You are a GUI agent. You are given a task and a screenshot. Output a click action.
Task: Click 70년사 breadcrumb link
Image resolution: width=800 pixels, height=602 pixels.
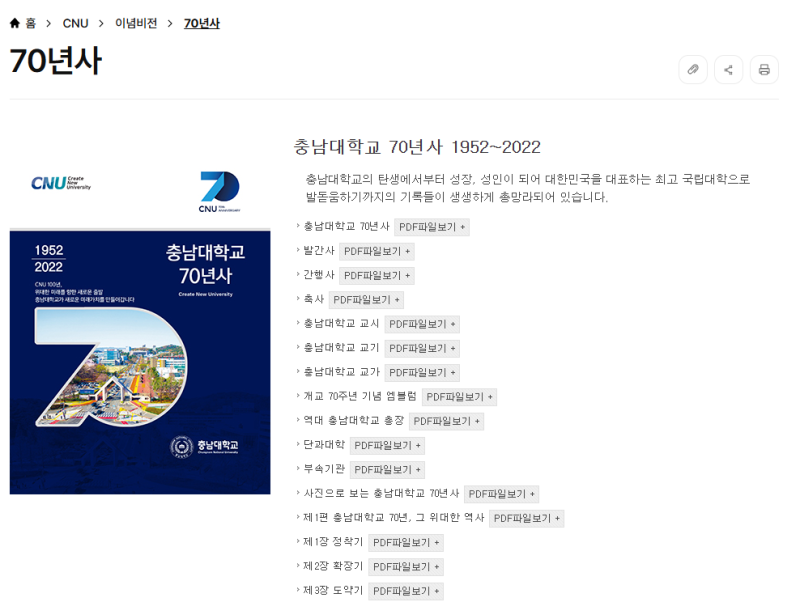(x=201, y=23)
